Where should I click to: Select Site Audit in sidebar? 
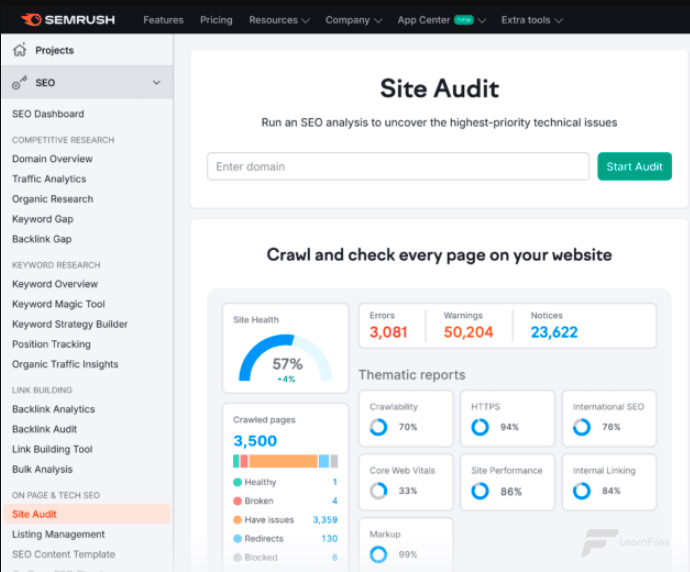pos(87,514)
